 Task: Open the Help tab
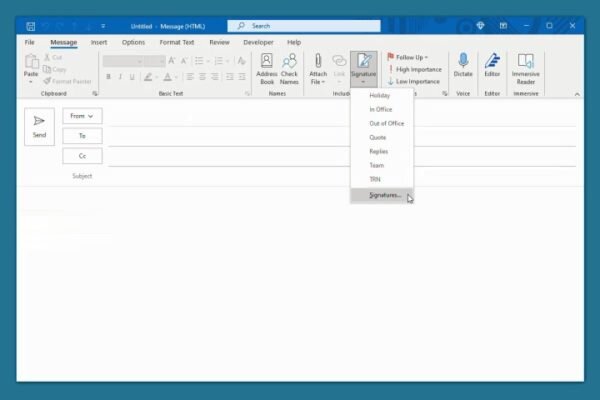pos(294,42)
